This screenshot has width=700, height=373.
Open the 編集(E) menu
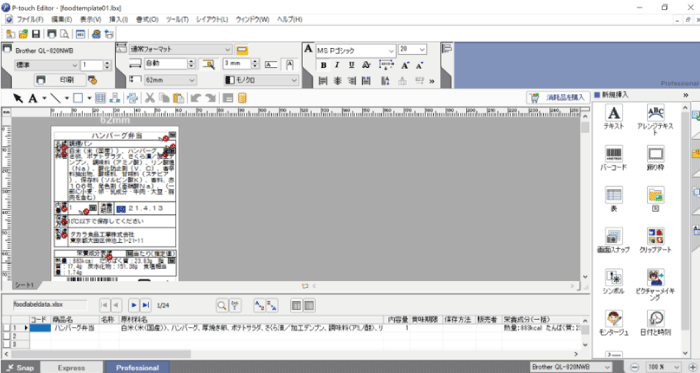coord(61,20)
